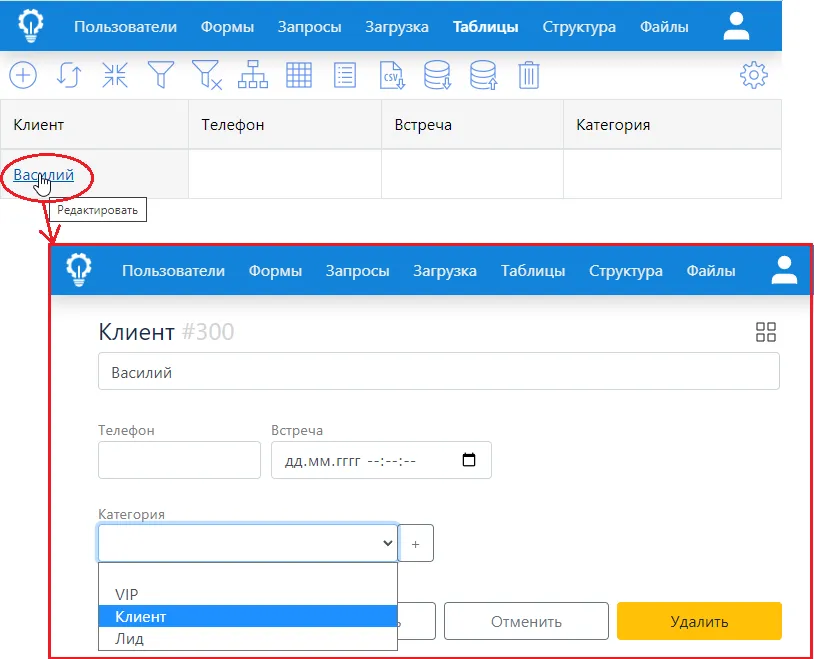The height and width of the screenshot is (659, 814).
Task: Open Структура in the edit form menu
Action: (x=626, y=271)
